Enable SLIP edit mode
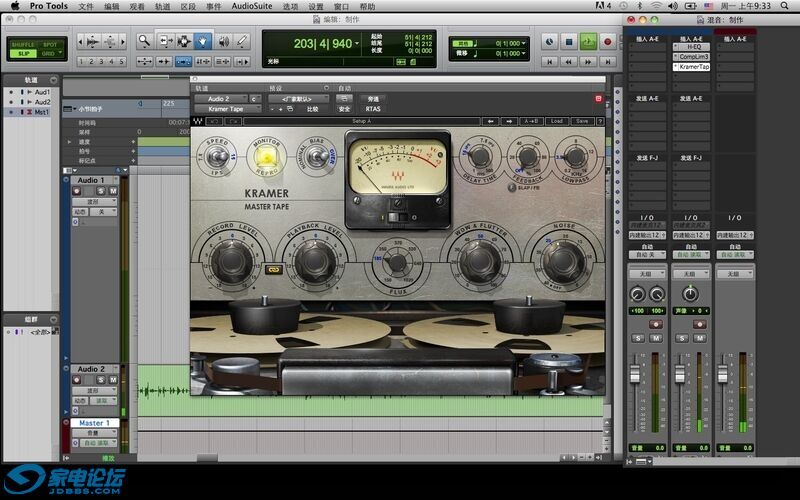 tap(23, 54)
